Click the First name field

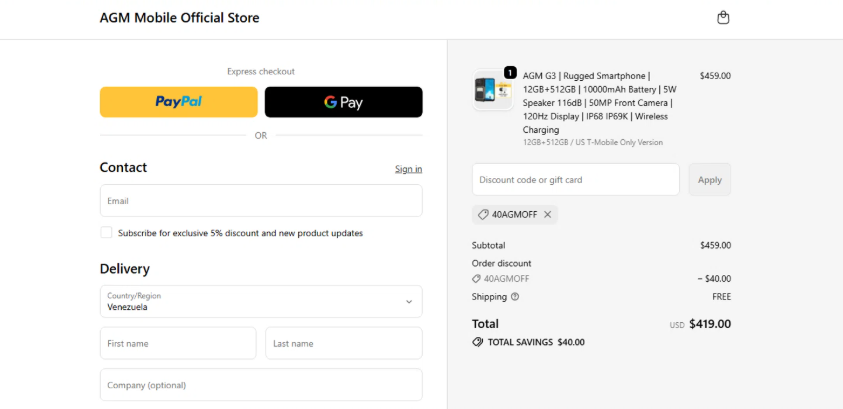click(x=178, y=343)
